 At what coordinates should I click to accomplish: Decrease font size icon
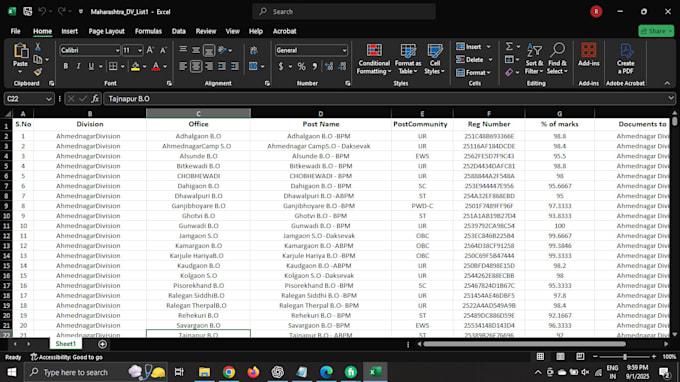pos(163,50)
